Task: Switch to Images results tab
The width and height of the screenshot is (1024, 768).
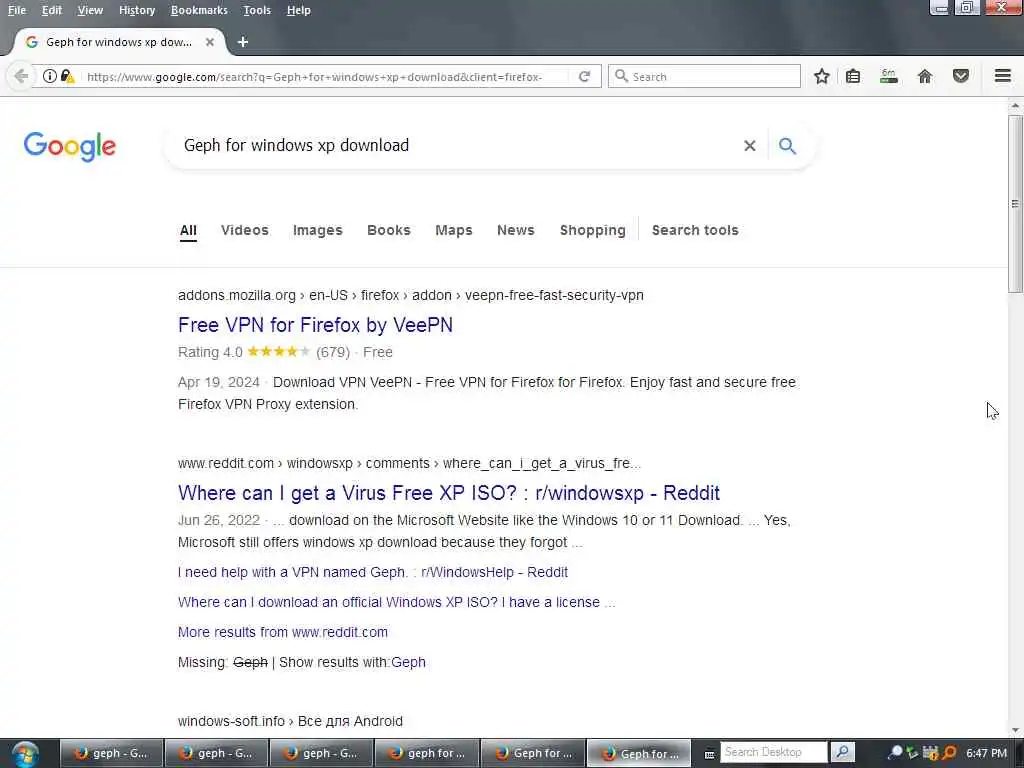Action: [317, 231]
